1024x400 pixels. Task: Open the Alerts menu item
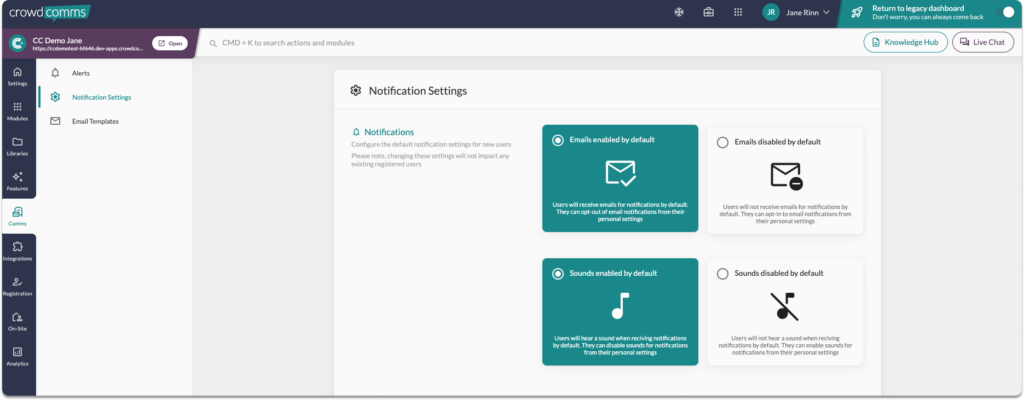point(81,73)
